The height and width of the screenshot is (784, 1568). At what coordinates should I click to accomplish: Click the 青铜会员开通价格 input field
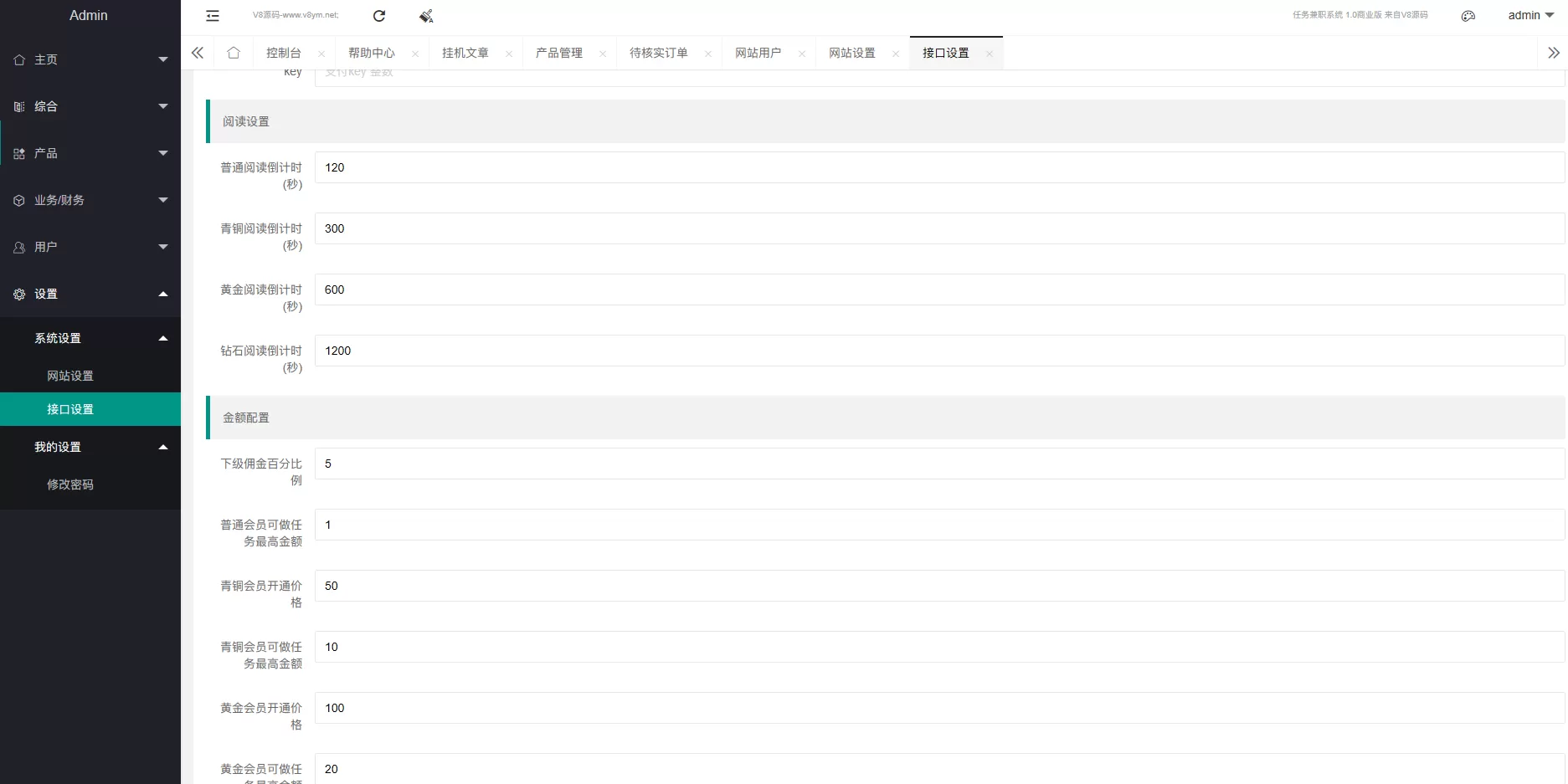pyautogui.click(x=938, y=586)
